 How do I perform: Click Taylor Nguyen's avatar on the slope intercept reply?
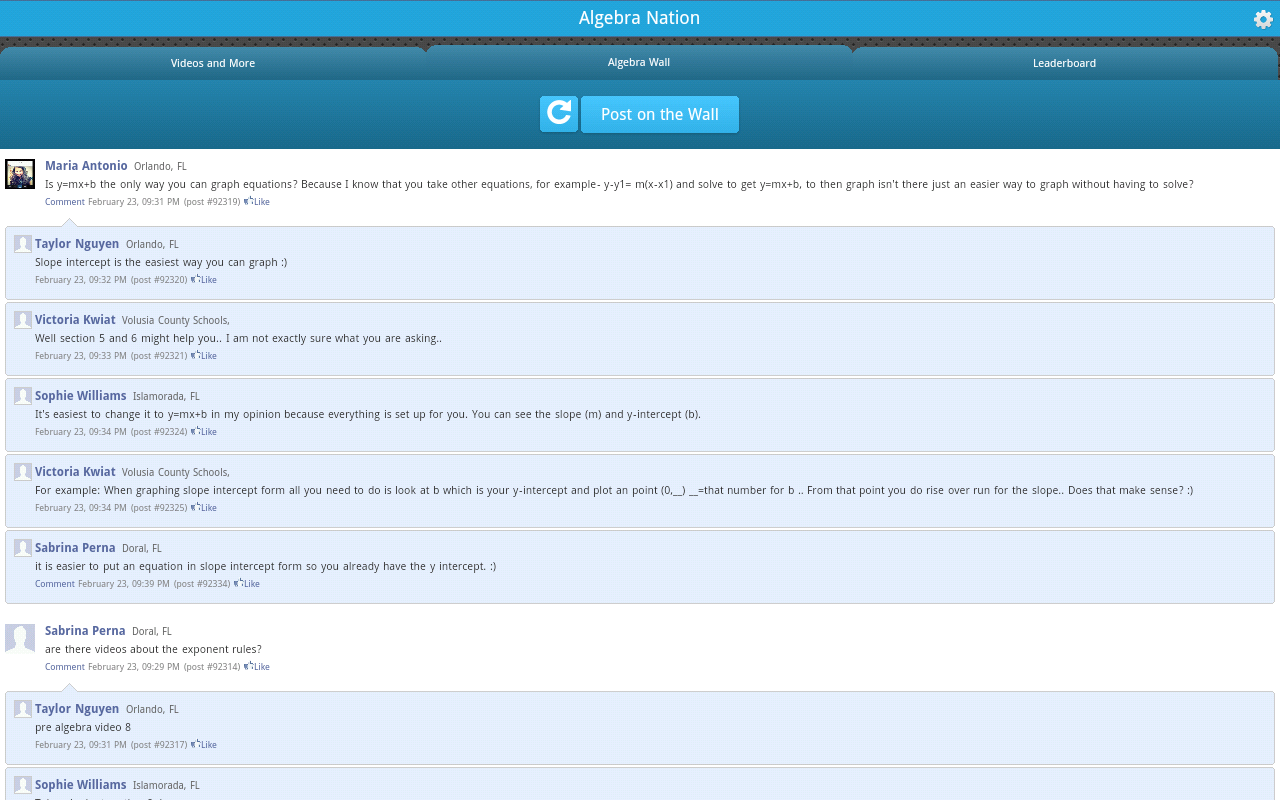[x=23, y=244]
